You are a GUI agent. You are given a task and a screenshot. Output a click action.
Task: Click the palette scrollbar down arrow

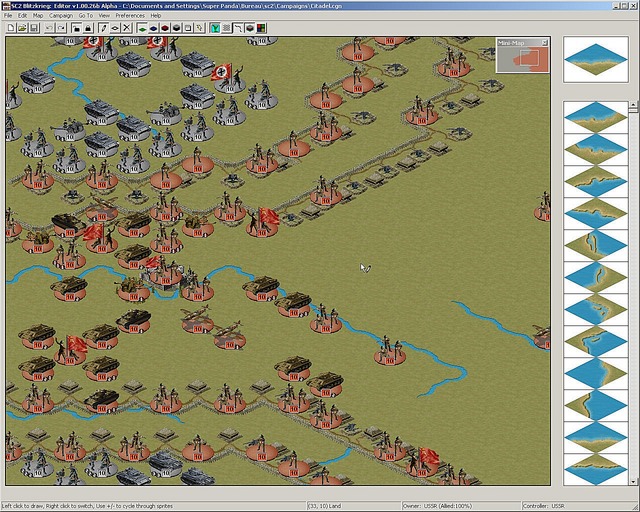633,482
